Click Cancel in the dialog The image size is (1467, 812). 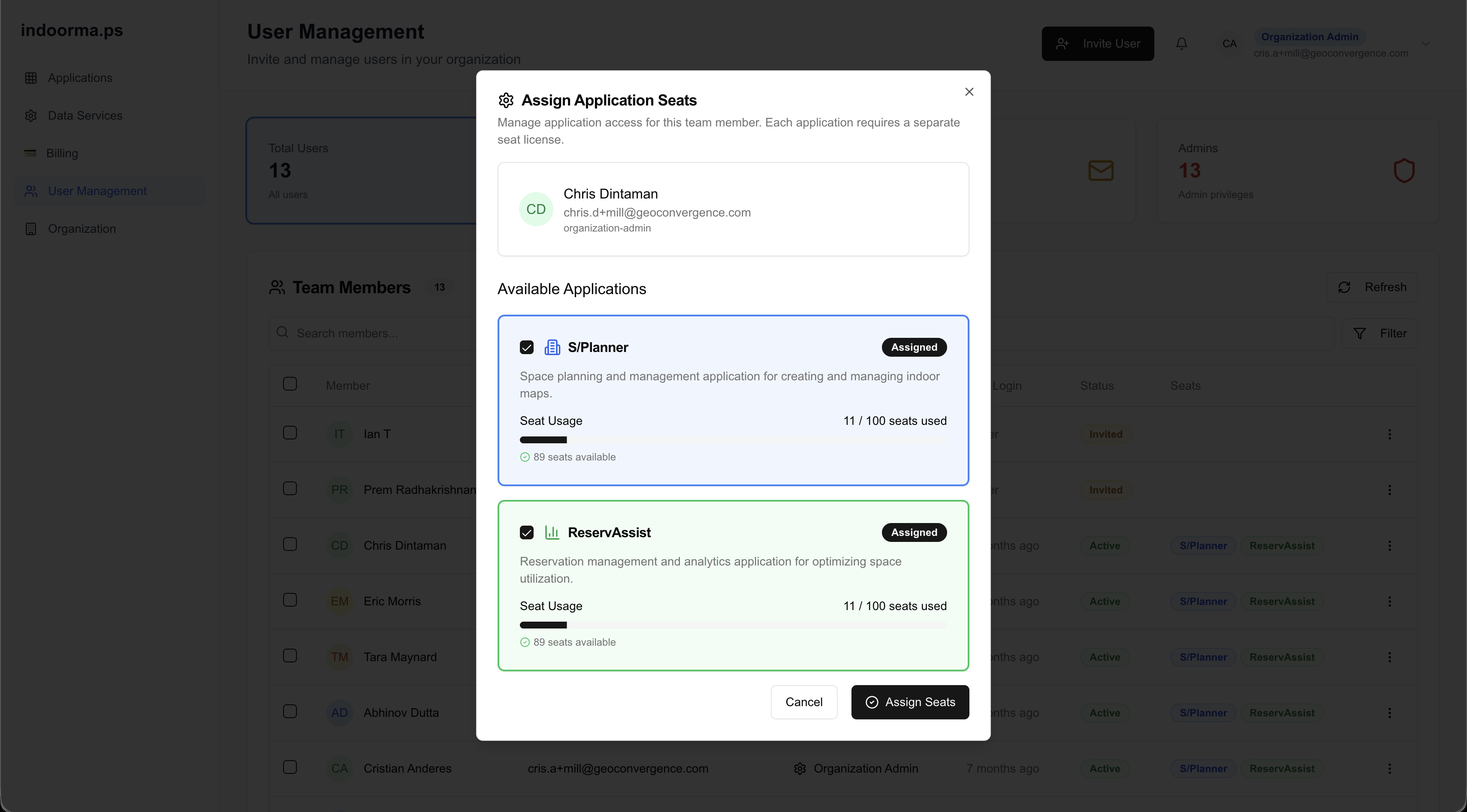tap(803, 702)
